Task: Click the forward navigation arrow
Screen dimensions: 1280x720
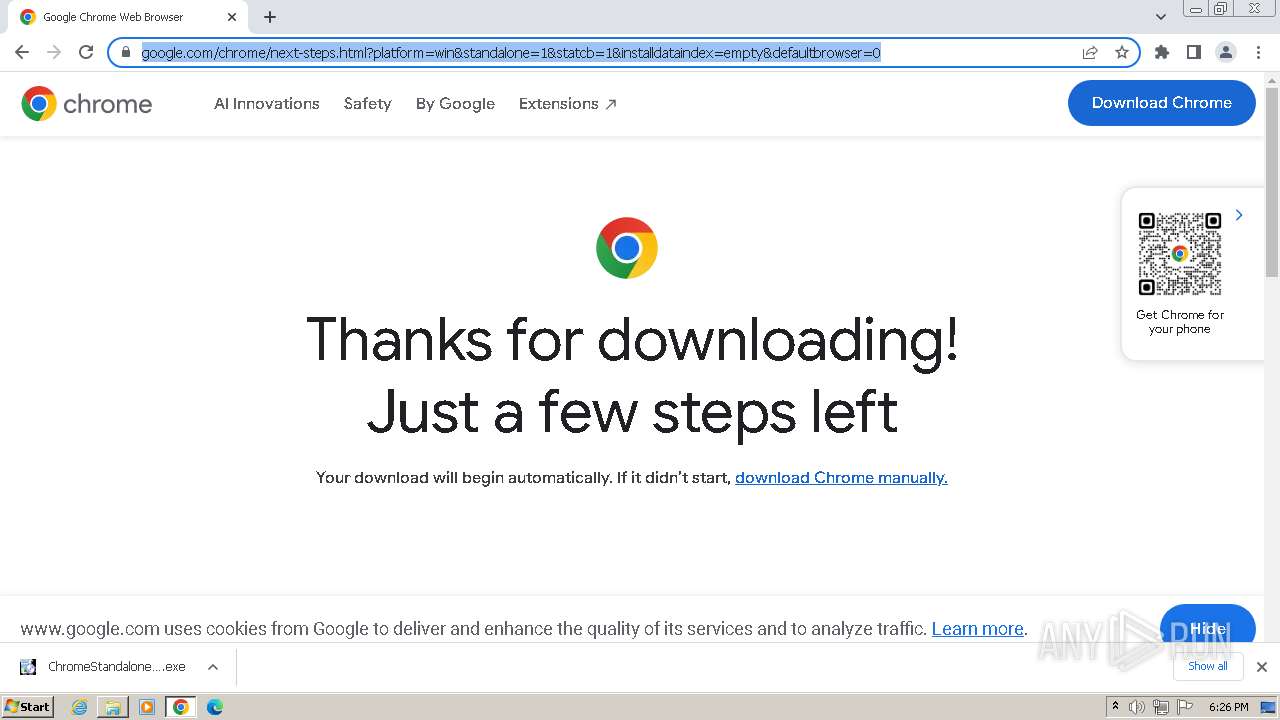Action: [54, 52]
